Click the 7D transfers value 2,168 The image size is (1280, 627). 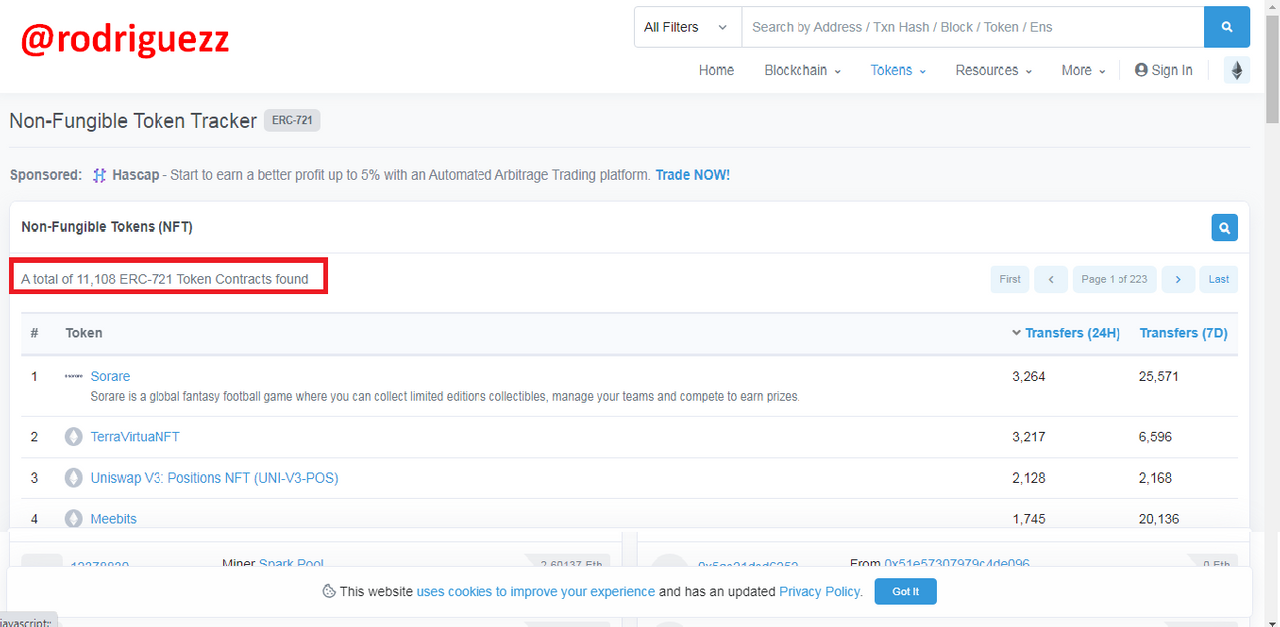[1155, 478]
